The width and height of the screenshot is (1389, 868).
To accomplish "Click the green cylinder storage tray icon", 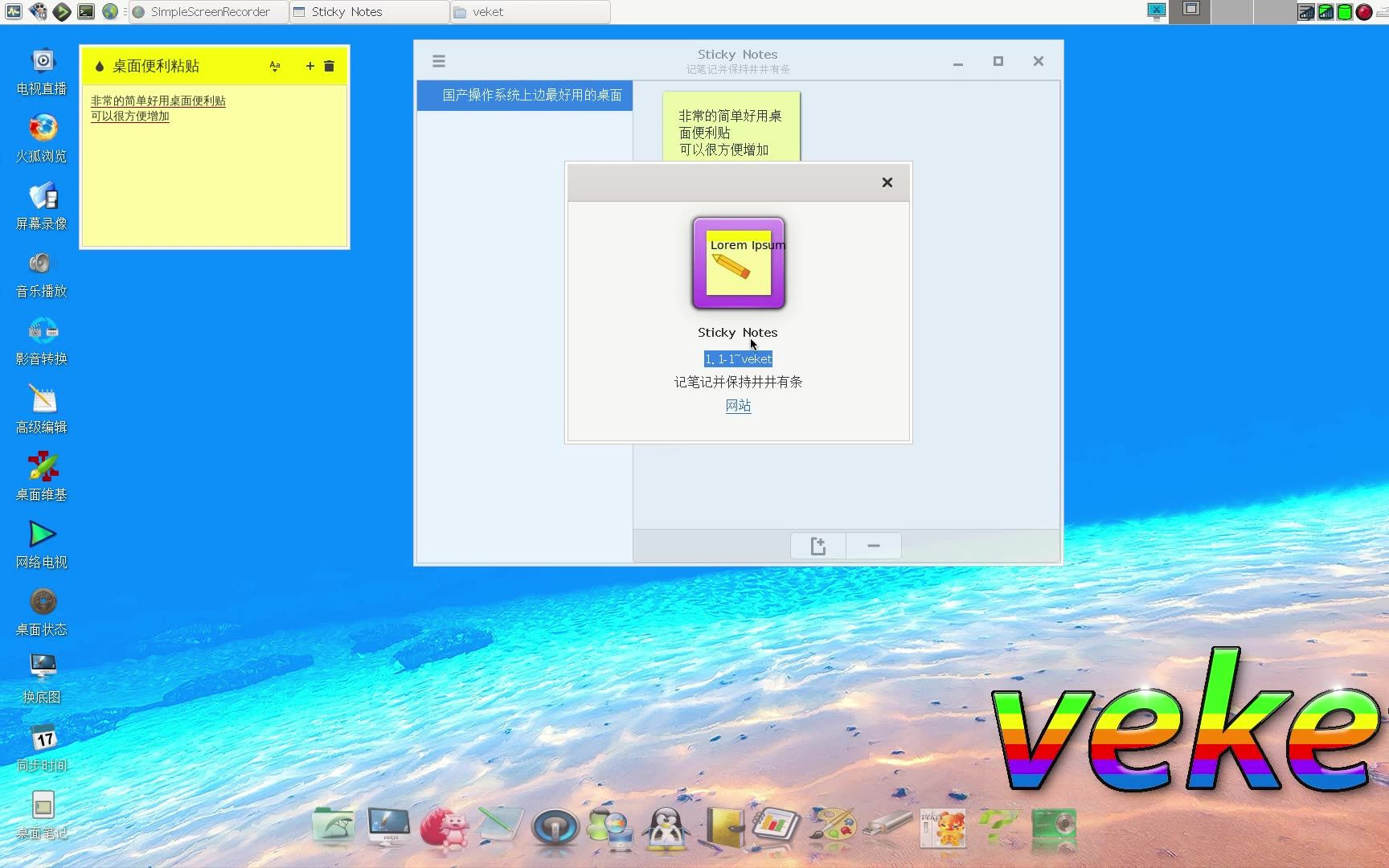I will [1345, 12].
